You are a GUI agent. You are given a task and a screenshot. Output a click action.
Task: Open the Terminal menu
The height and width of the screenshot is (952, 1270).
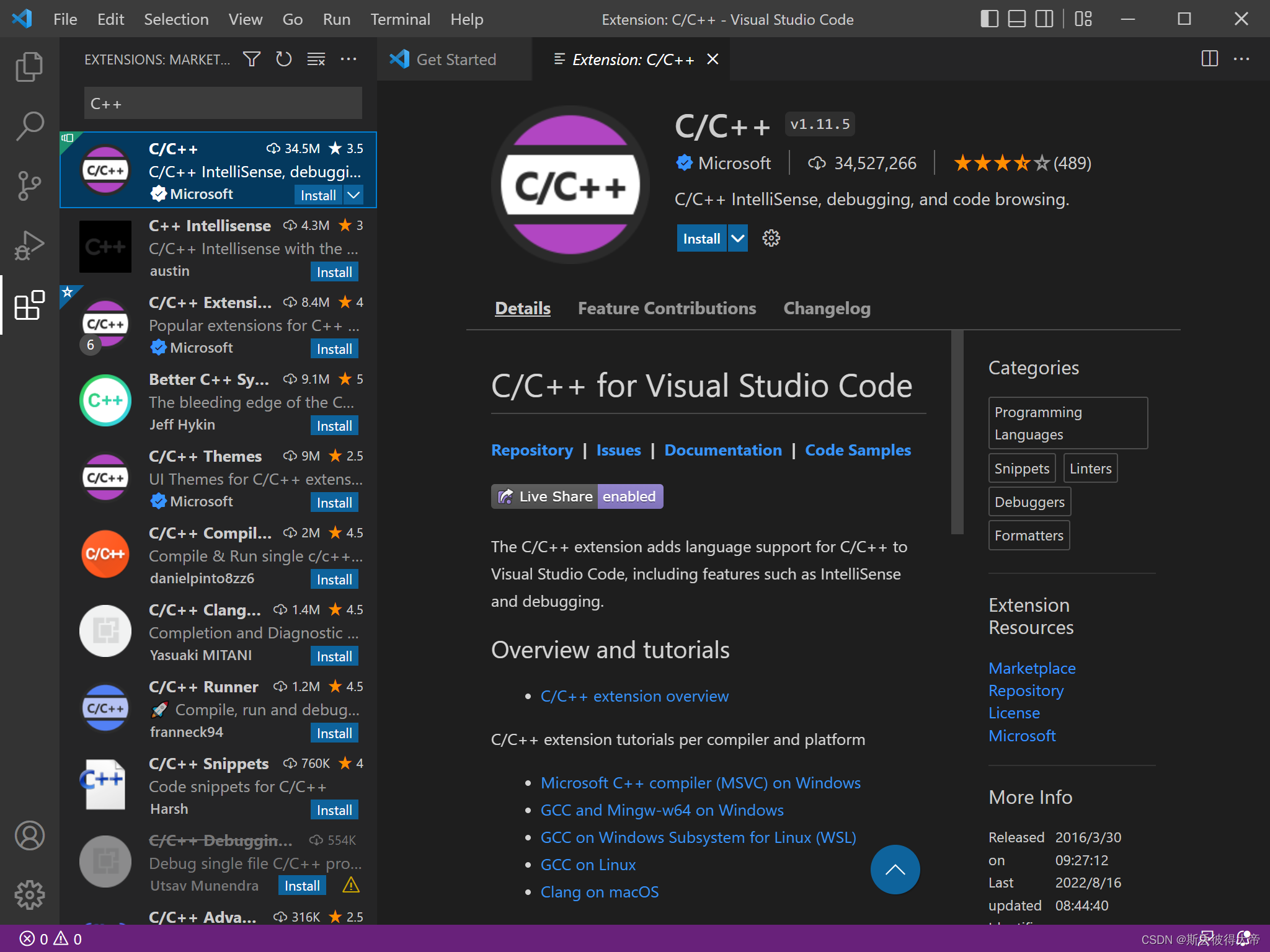400,19
